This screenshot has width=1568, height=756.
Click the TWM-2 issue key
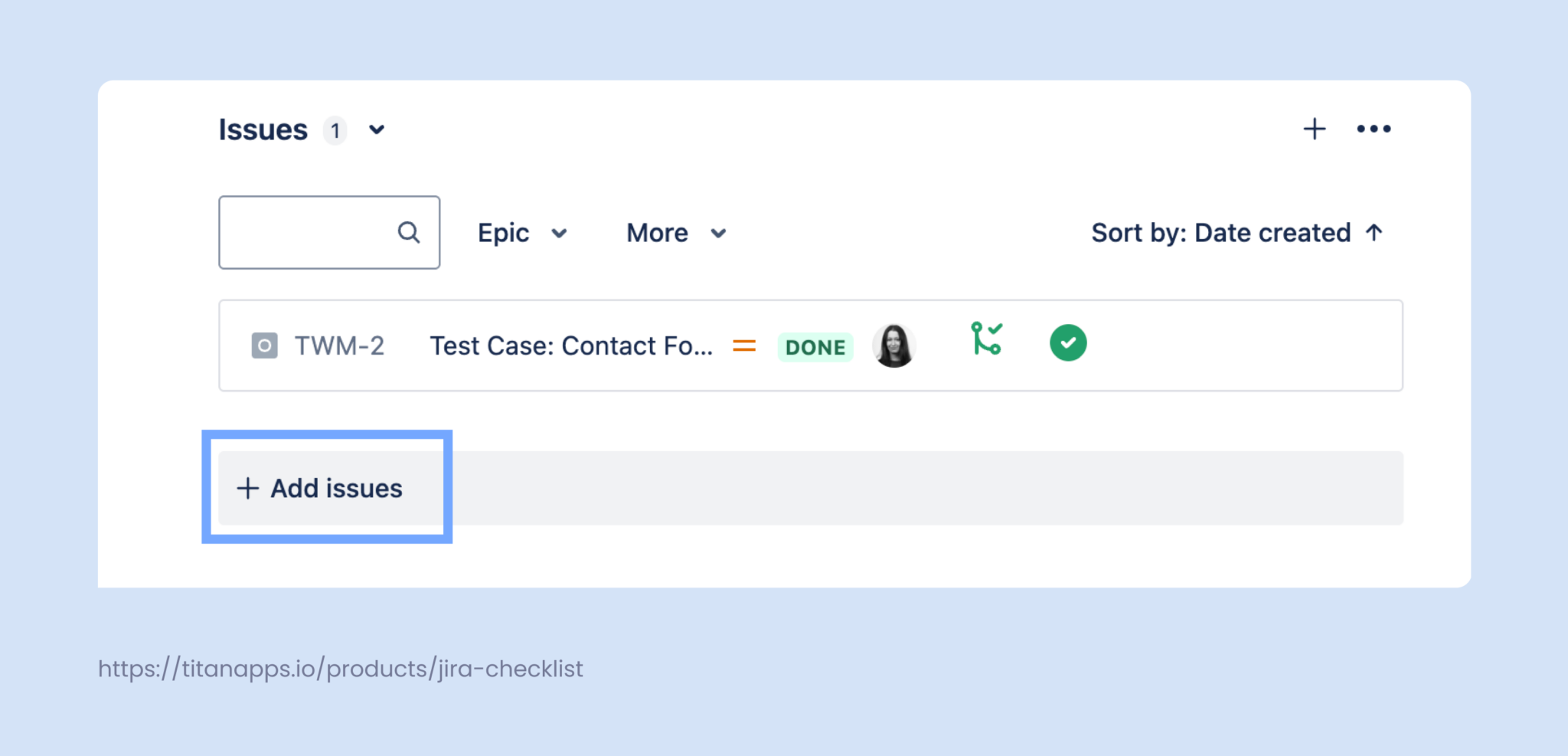pyautogui.click(x=341, y=345)
